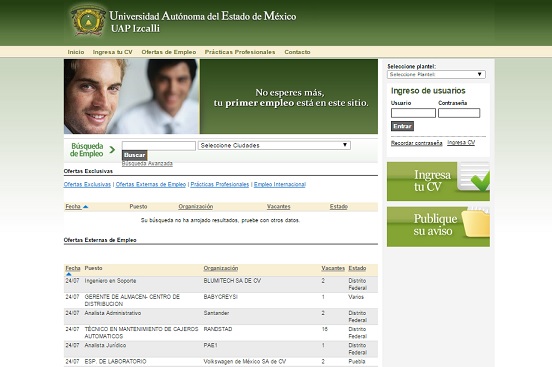Click the banner photo of two men

[x=132, y=96]
